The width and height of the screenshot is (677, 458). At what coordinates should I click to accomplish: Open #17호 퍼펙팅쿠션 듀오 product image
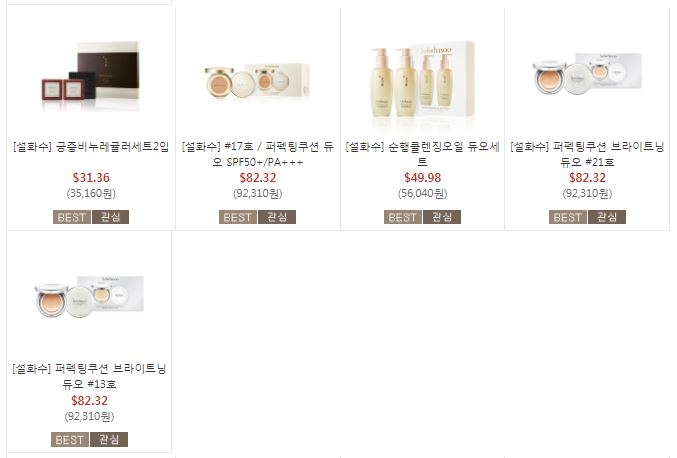[x=258, y=81]
